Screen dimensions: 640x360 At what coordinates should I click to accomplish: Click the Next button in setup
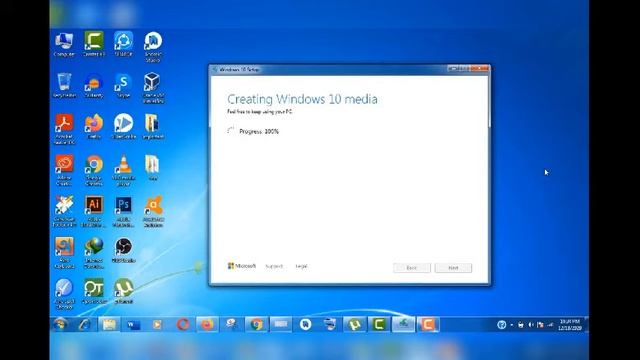pyautogui.click(x=453, y=268)
